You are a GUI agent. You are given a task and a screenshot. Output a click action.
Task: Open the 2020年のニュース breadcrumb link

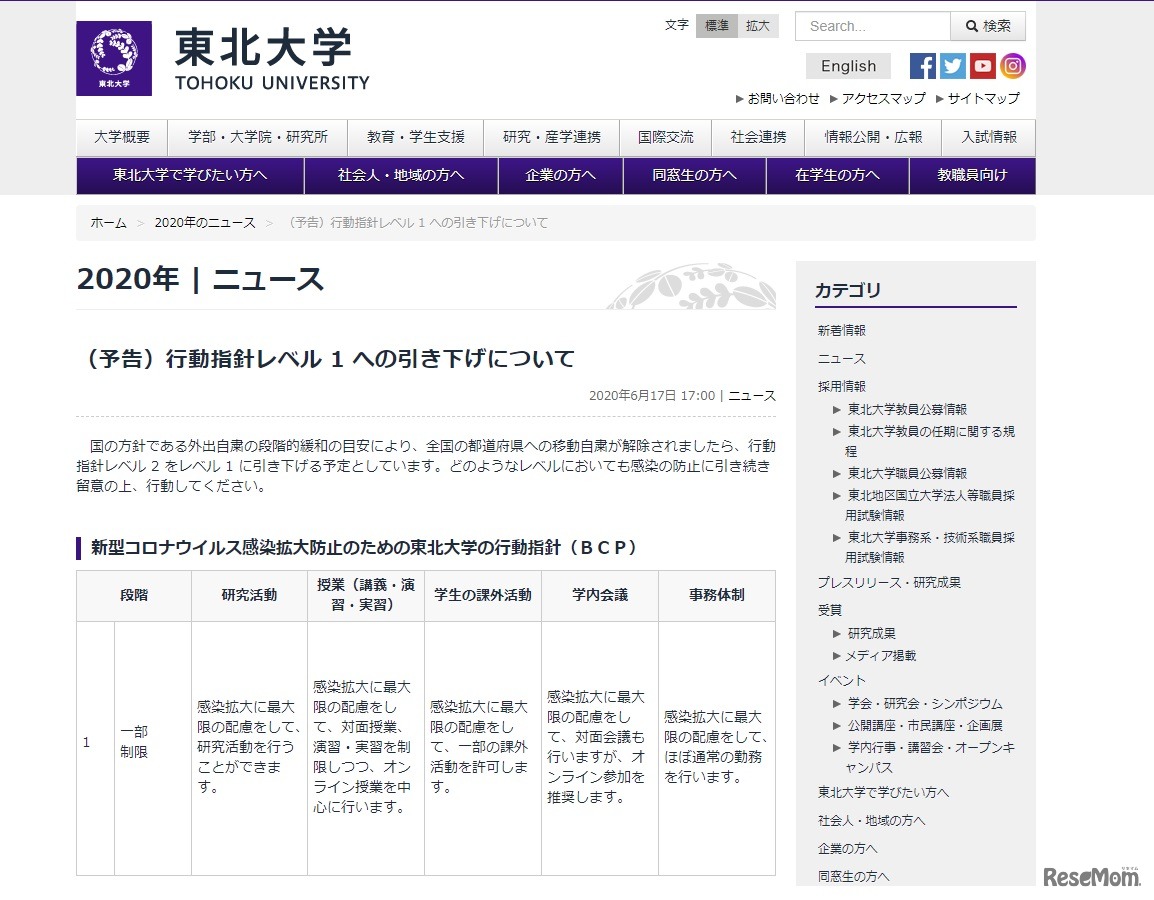(x=204, y=223)
